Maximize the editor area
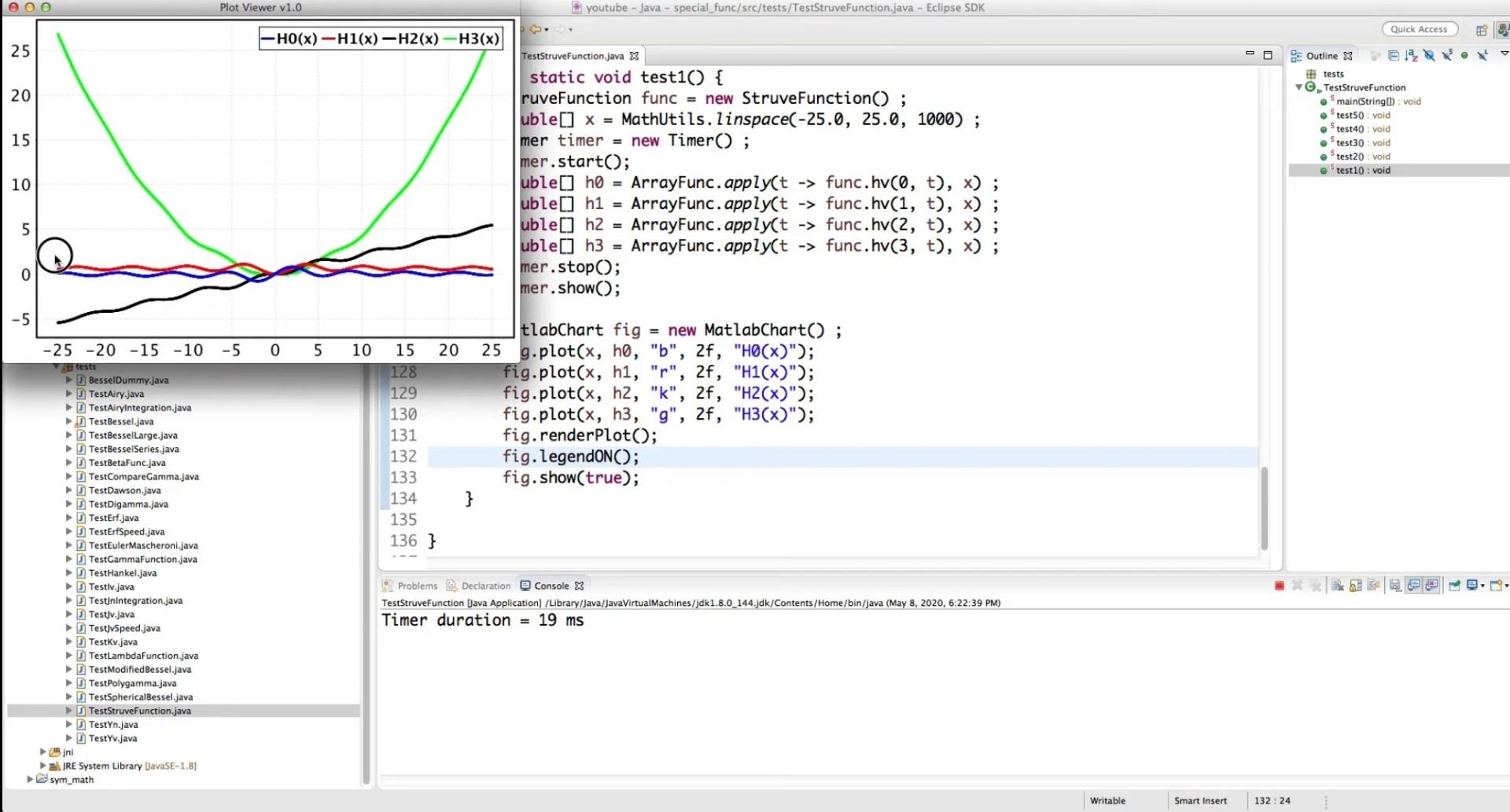 (1268, 55)
